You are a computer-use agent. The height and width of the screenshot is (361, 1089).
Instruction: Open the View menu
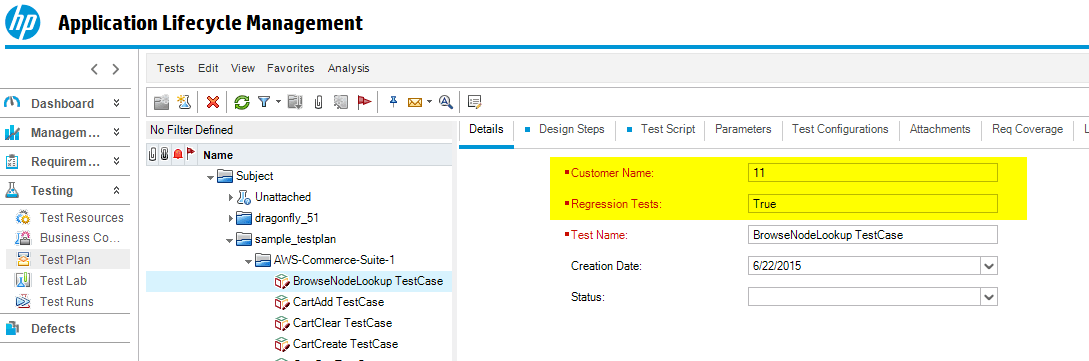click(243, 68)
